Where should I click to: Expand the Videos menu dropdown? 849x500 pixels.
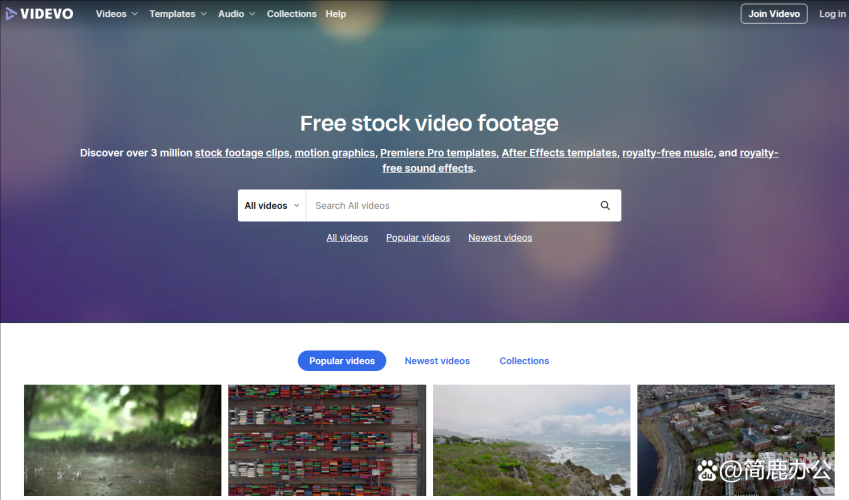116,14
